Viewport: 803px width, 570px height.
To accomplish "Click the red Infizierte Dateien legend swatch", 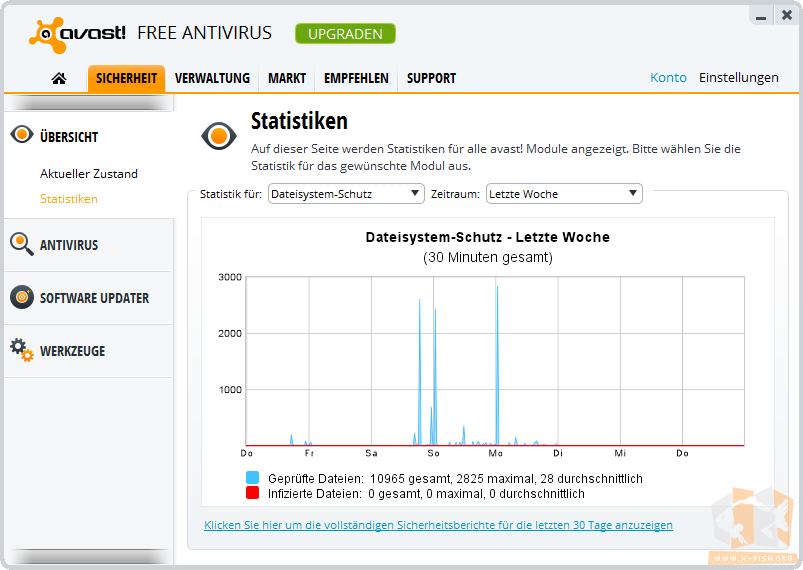I will [252, 493].
